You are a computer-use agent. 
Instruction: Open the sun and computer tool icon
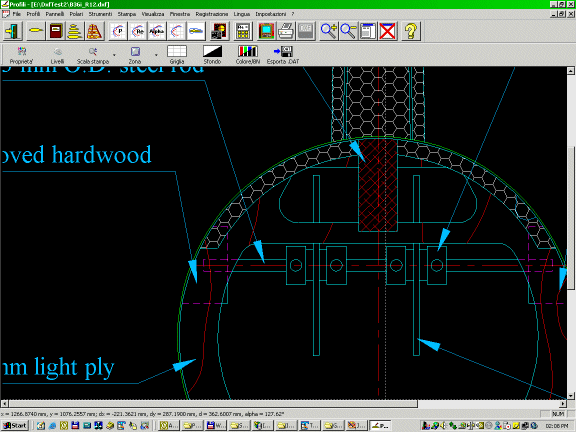coord(220,31)
